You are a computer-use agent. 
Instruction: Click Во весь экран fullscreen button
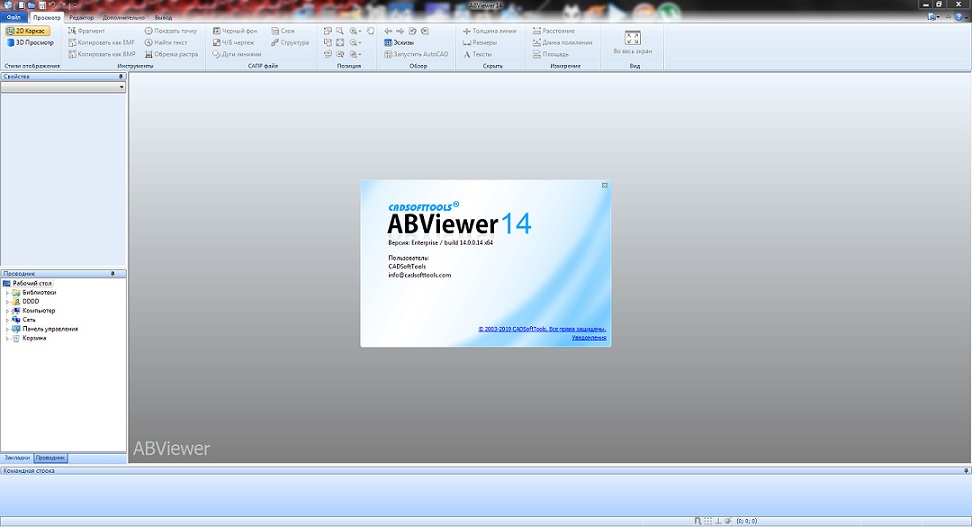click(632, 42)
